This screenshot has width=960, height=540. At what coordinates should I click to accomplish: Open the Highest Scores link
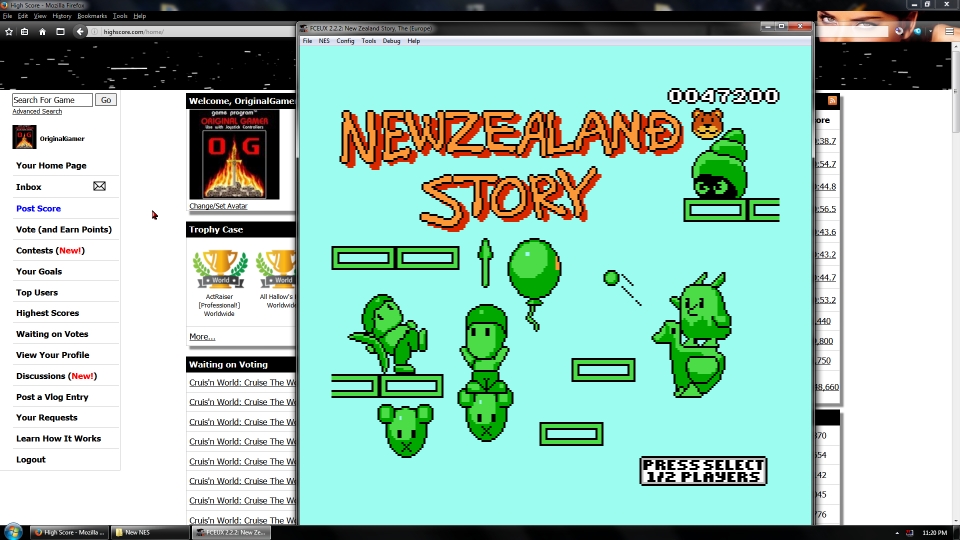(x=48, y=313)
